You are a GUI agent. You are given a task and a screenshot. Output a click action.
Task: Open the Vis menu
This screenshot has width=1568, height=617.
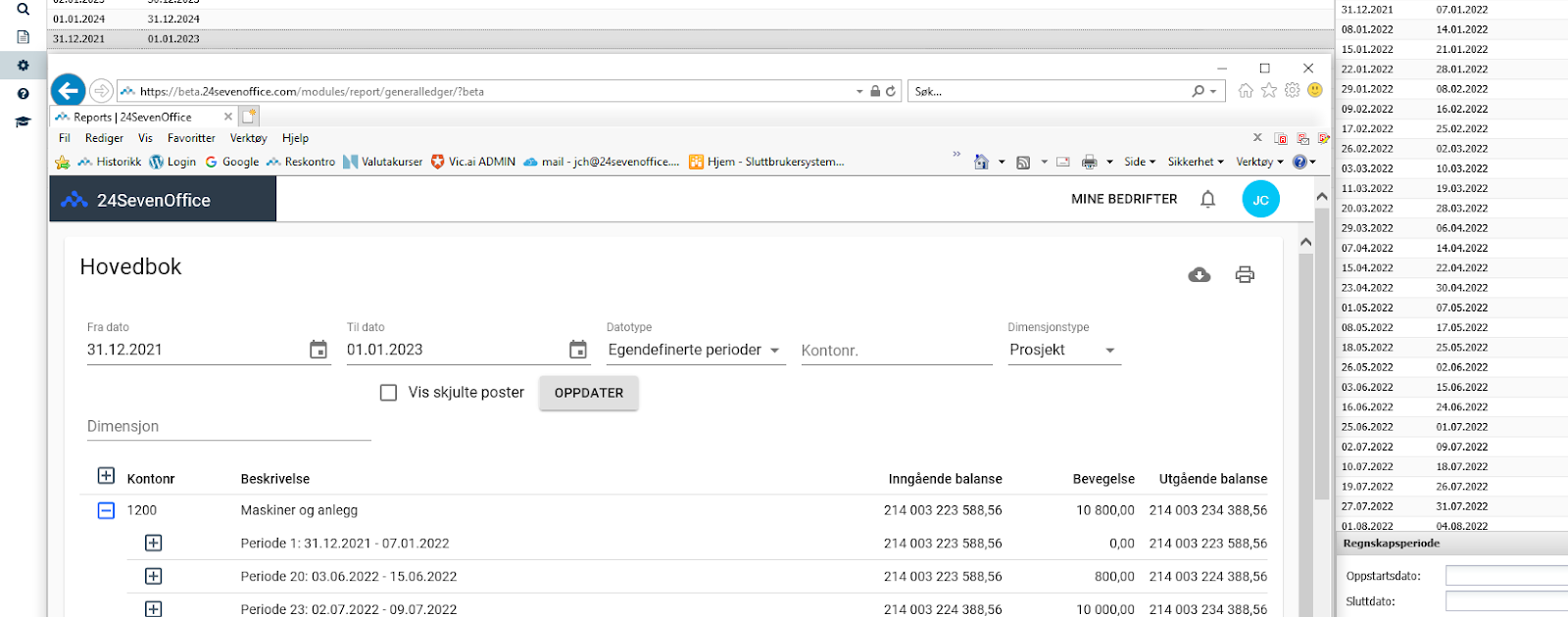coord(145,138)
